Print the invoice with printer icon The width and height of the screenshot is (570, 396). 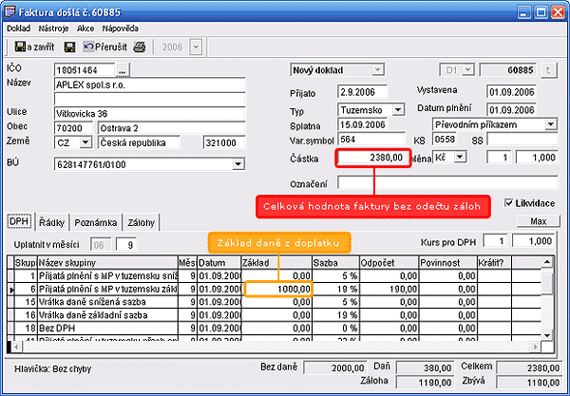140,47
